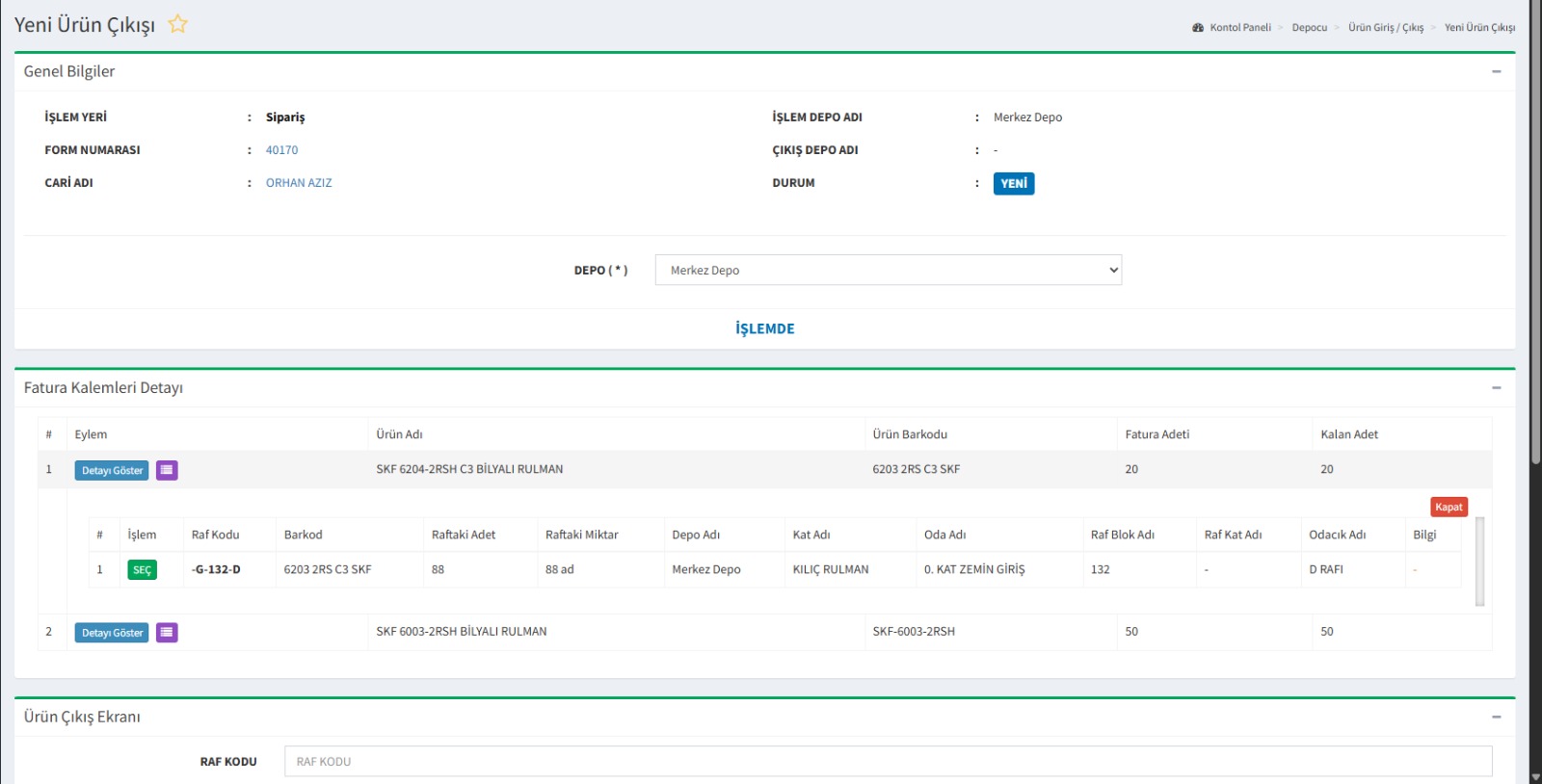Focus the RAF KODU input field
This screenshot has width=1542, height=784.
pos(887,761)
